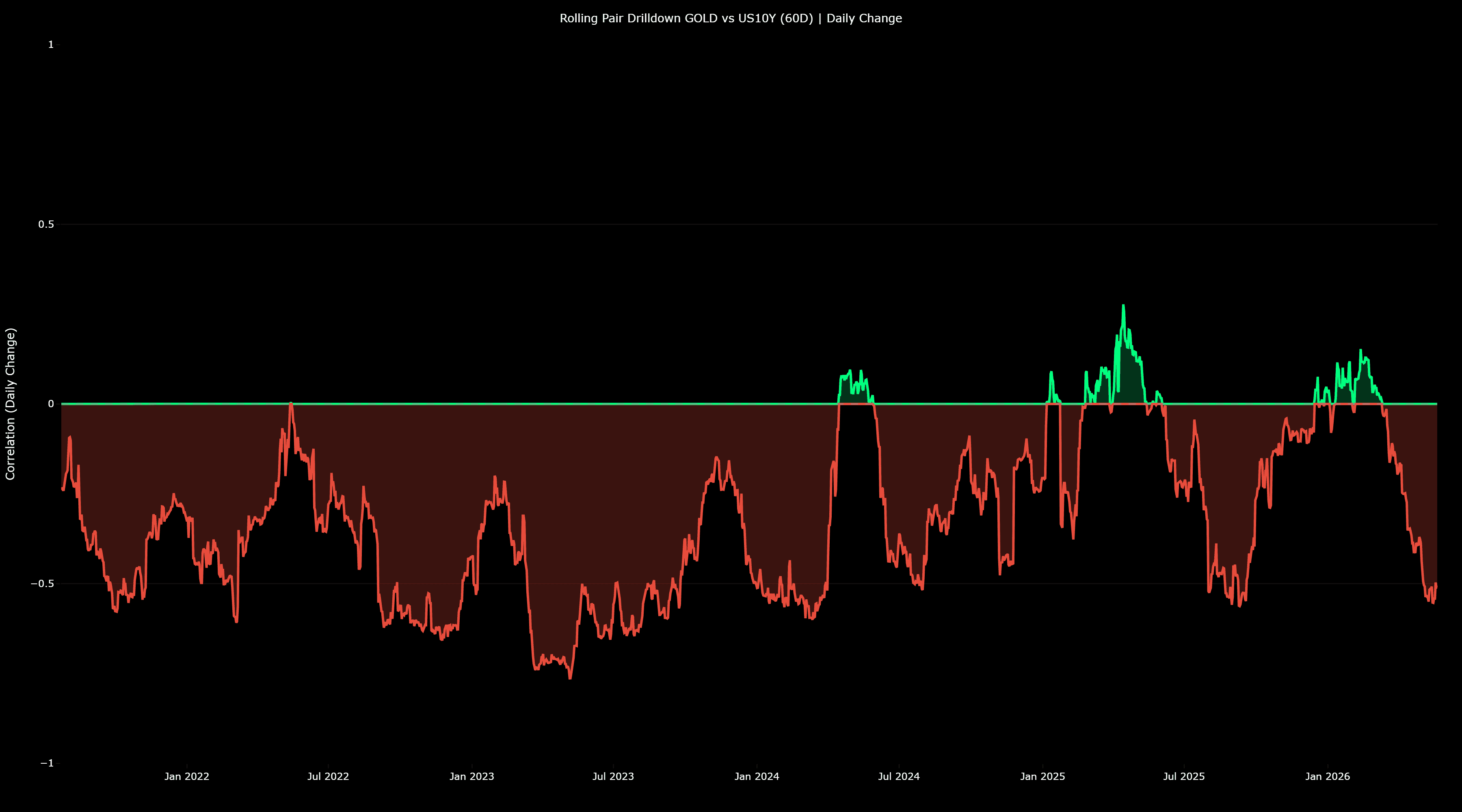Click the y-axis tick label '0.5'
1462x812 pixels.
46,224
